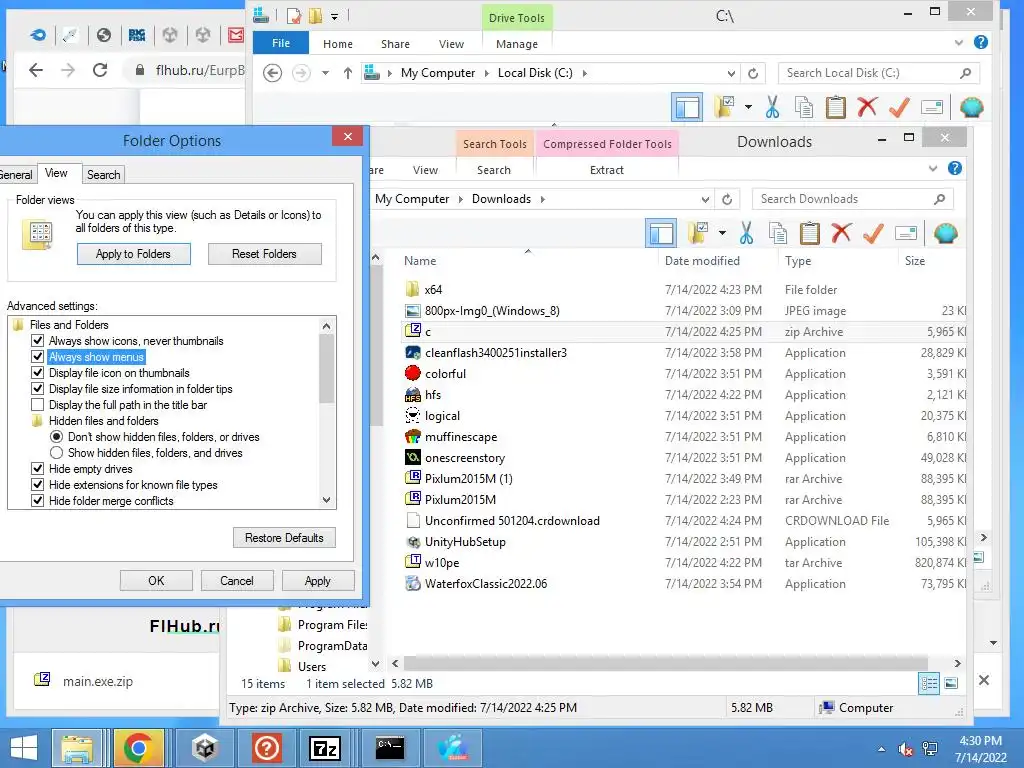Screen dimensions: 1024x768
Task: Click orange checkmark icon in C:\ window
Action: [899, 107]
